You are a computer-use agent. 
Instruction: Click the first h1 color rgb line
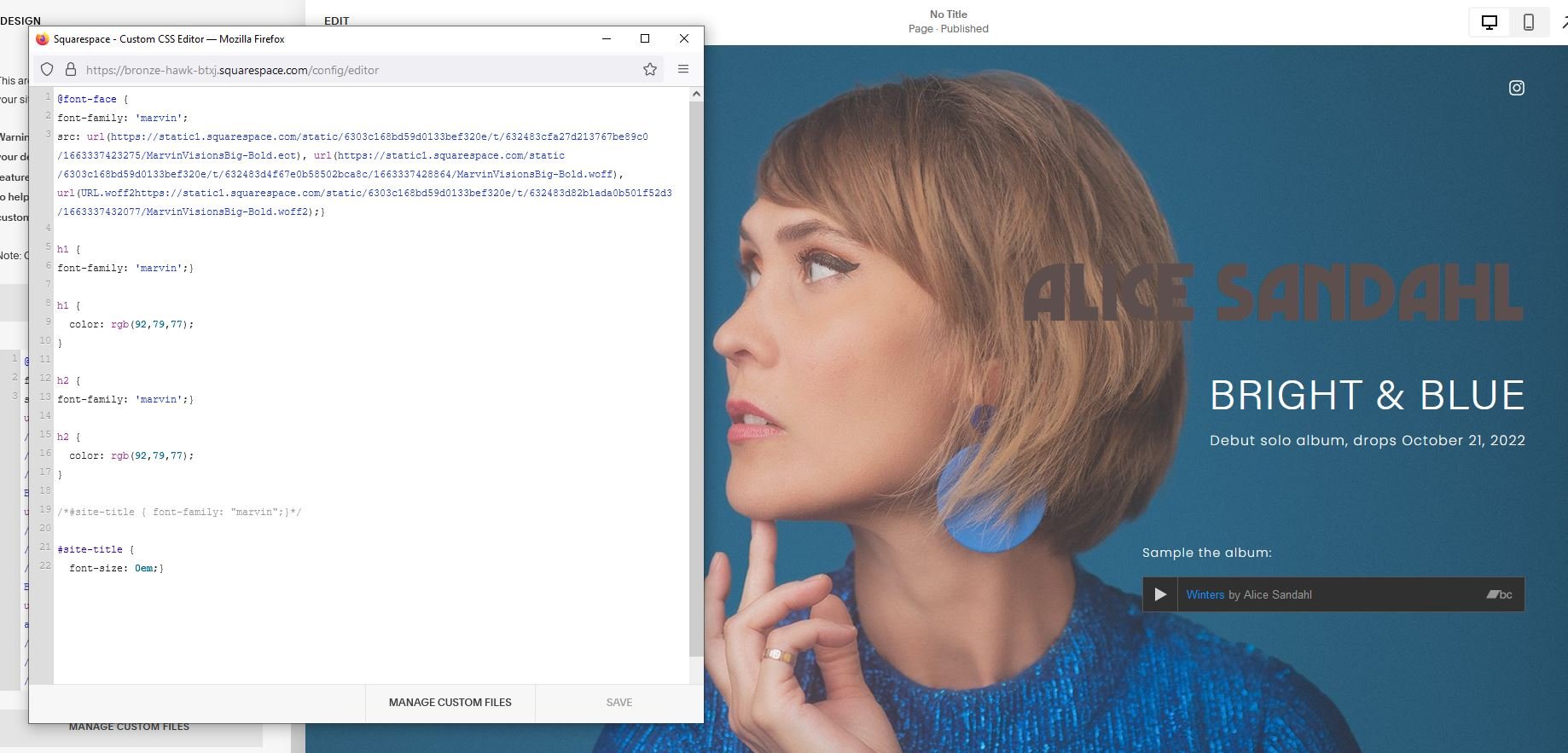(x=131, y=324)
